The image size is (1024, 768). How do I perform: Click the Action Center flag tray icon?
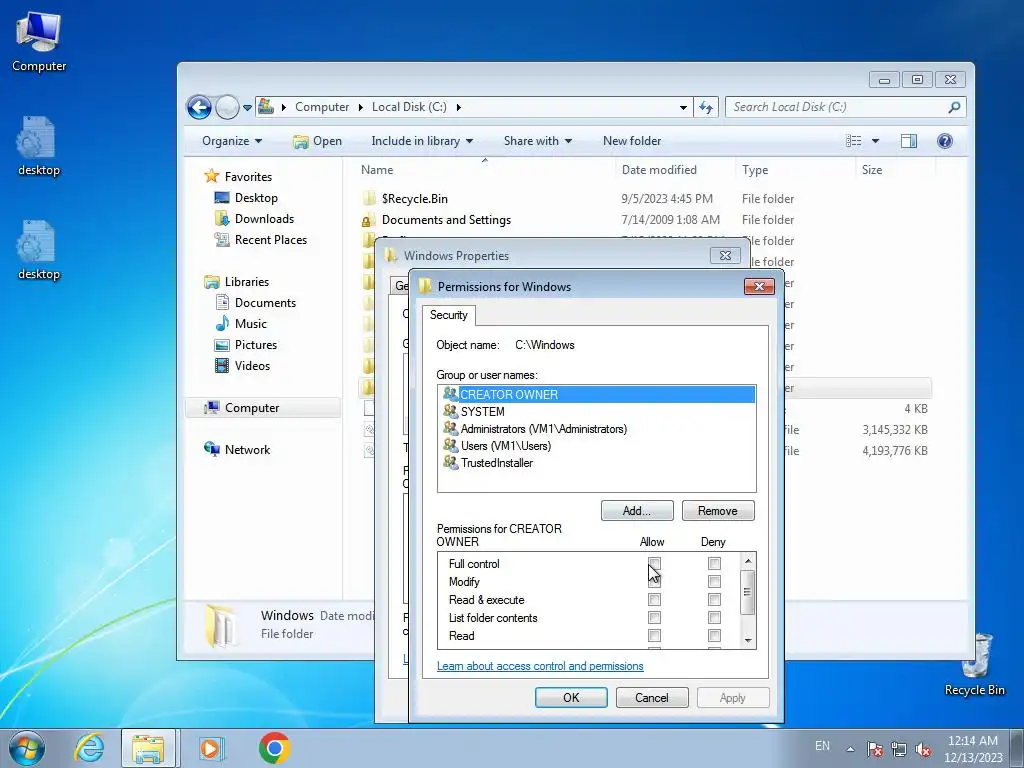pyautogui.click(x=875, y=749)
